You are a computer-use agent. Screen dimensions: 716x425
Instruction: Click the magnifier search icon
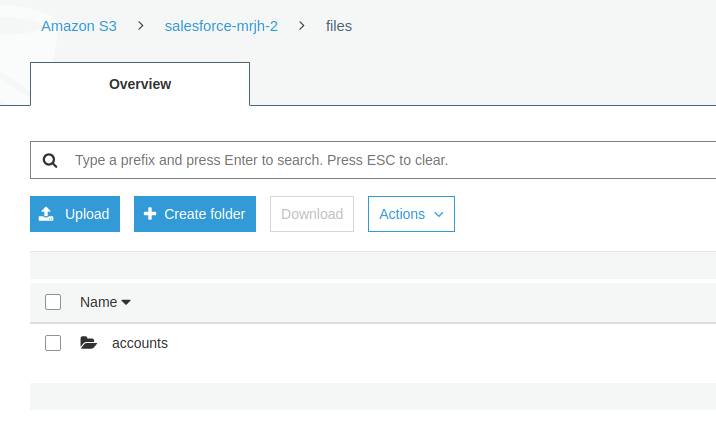(51, 160)
